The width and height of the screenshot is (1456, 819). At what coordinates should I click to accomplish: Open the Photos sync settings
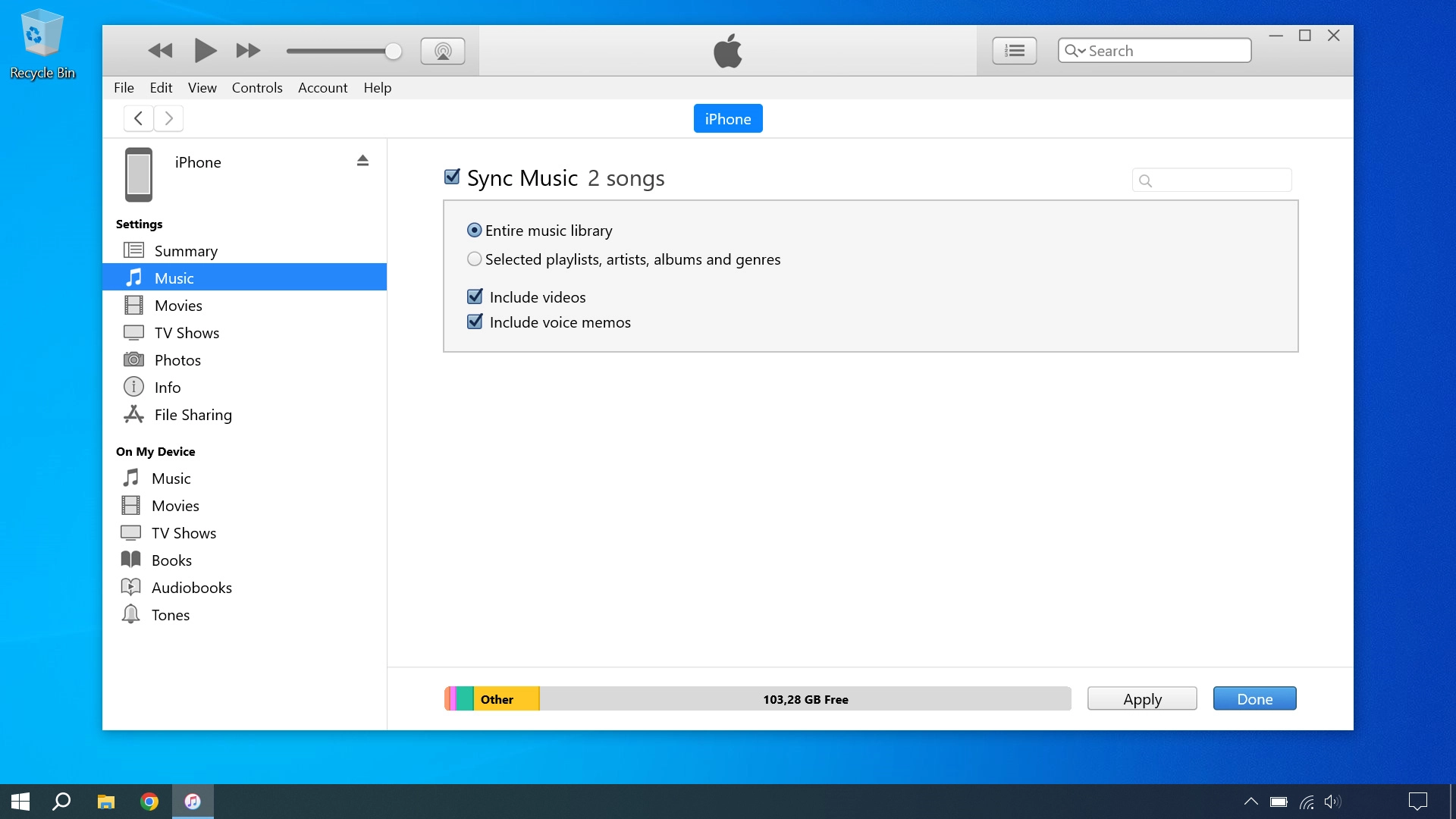177,359
